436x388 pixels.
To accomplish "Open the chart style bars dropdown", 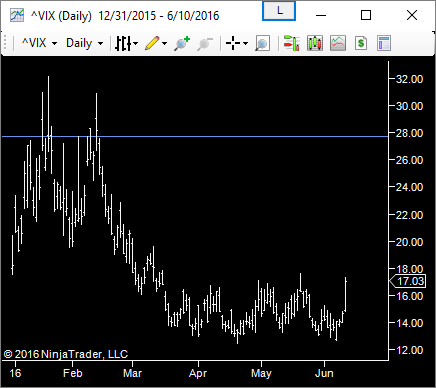I will tap(126, 43).
